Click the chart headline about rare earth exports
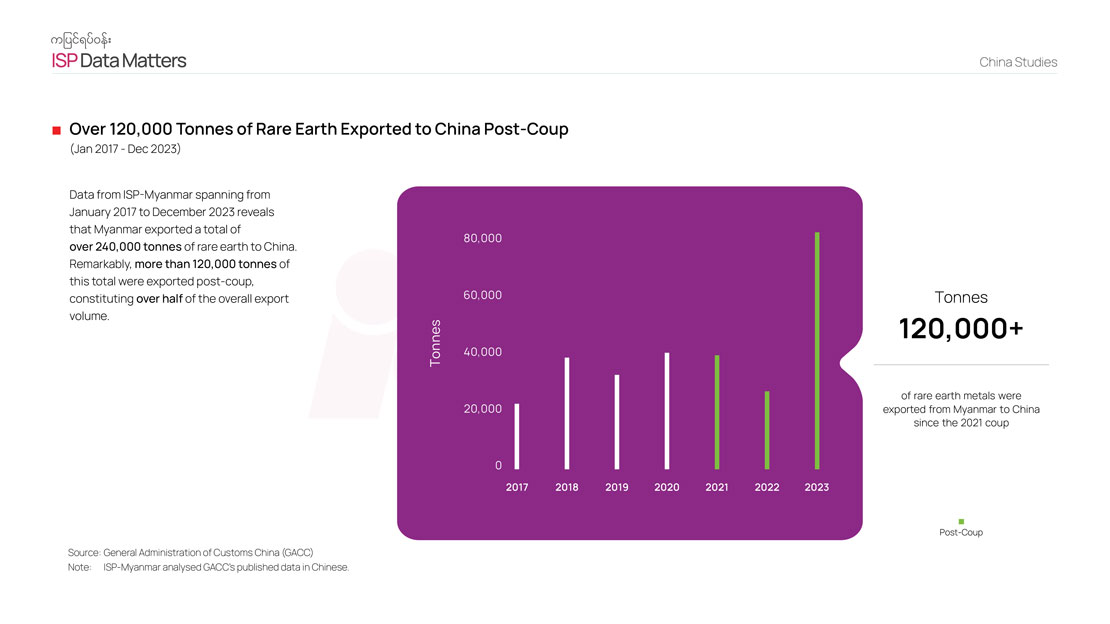The image size is (1110, 624). coord(318,130)
